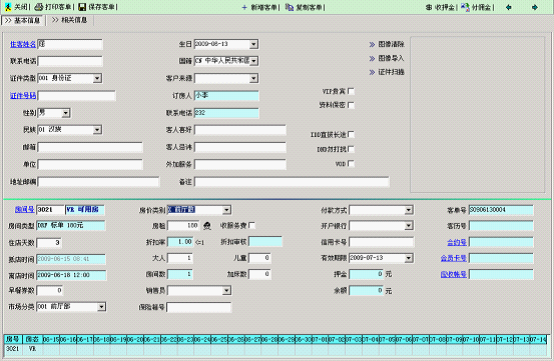
Task: Click the 收押金 deposit icon
Action: 429,7
